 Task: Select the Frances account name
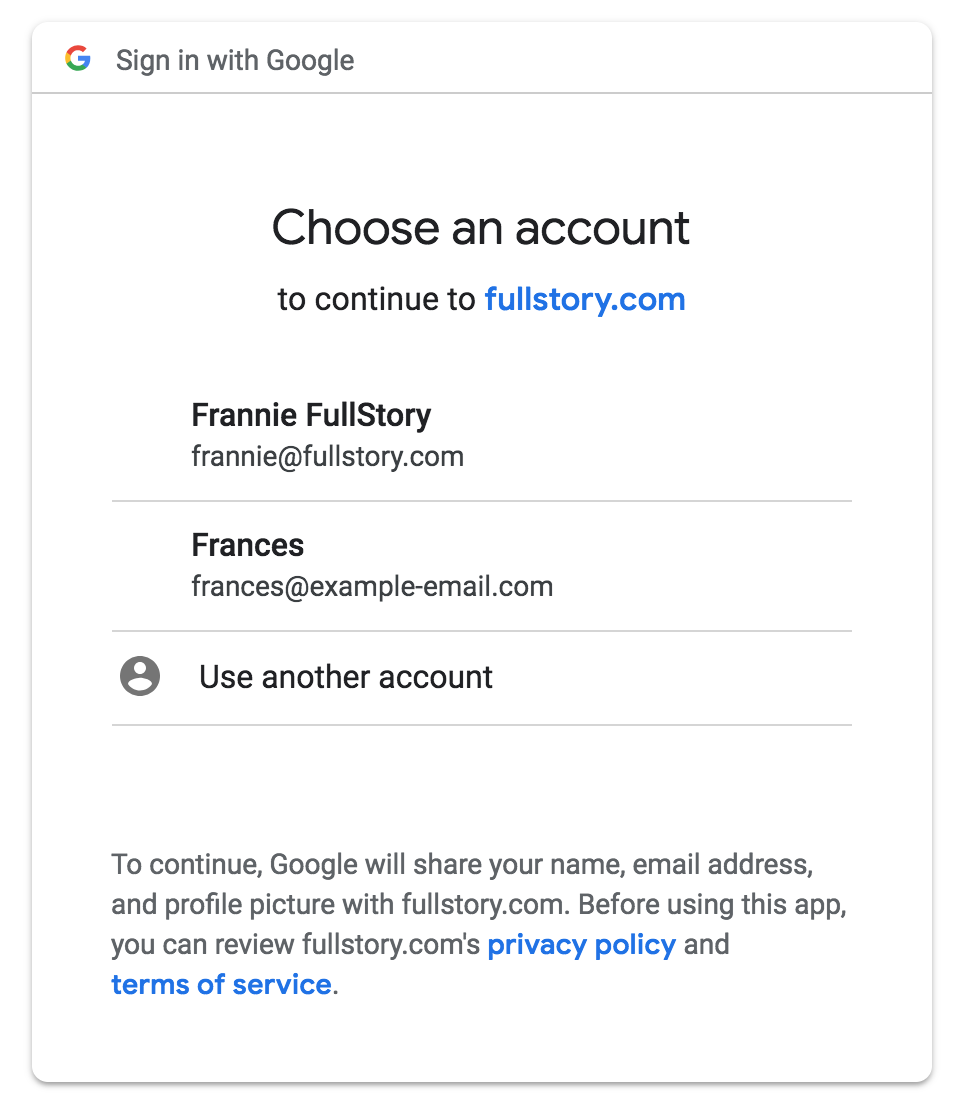coord(247,545)
